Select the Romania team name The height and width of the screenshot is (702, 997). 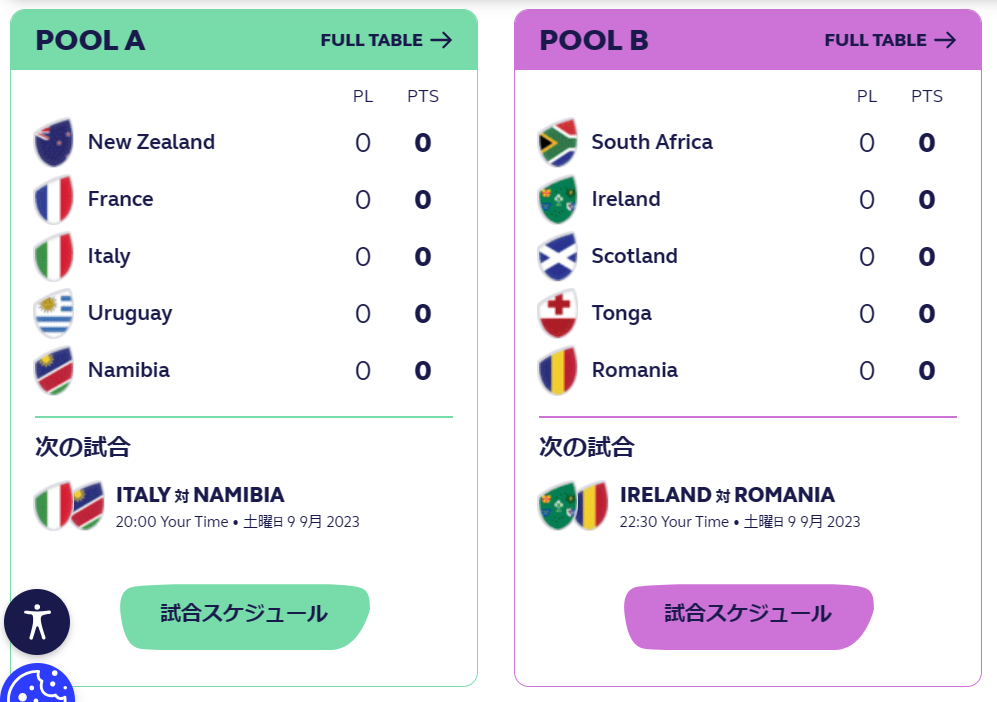point(635,371)
